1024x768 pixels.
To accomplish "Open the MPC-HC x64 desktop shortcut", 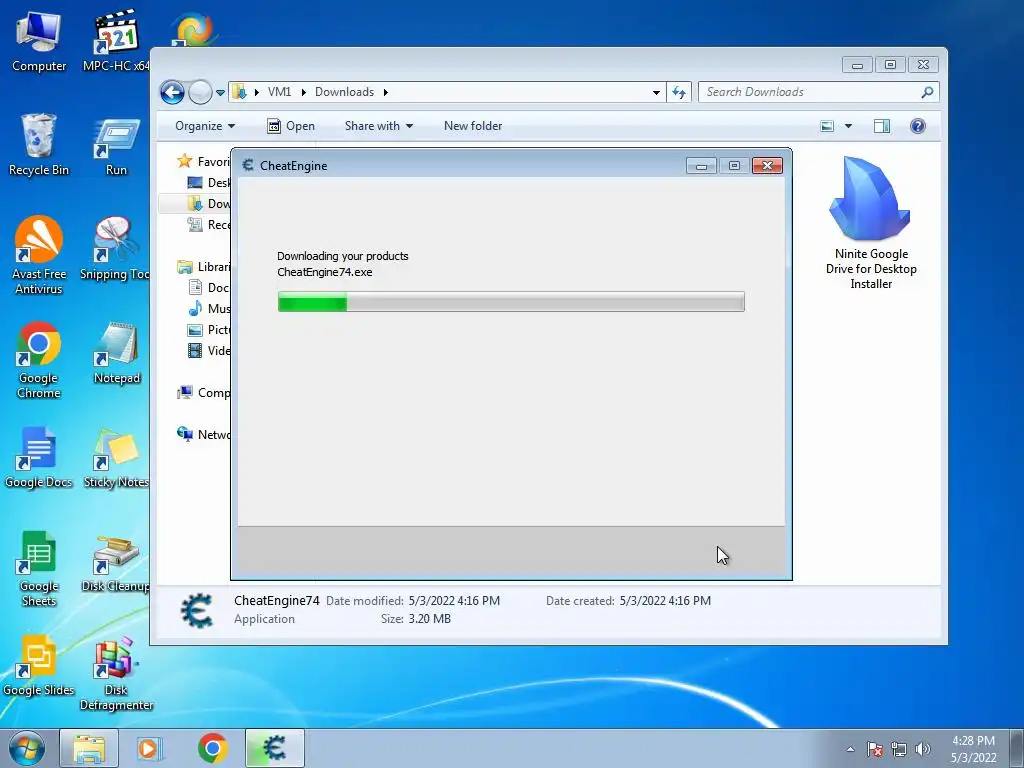I will pyautogui.click(x=116, y=42).
